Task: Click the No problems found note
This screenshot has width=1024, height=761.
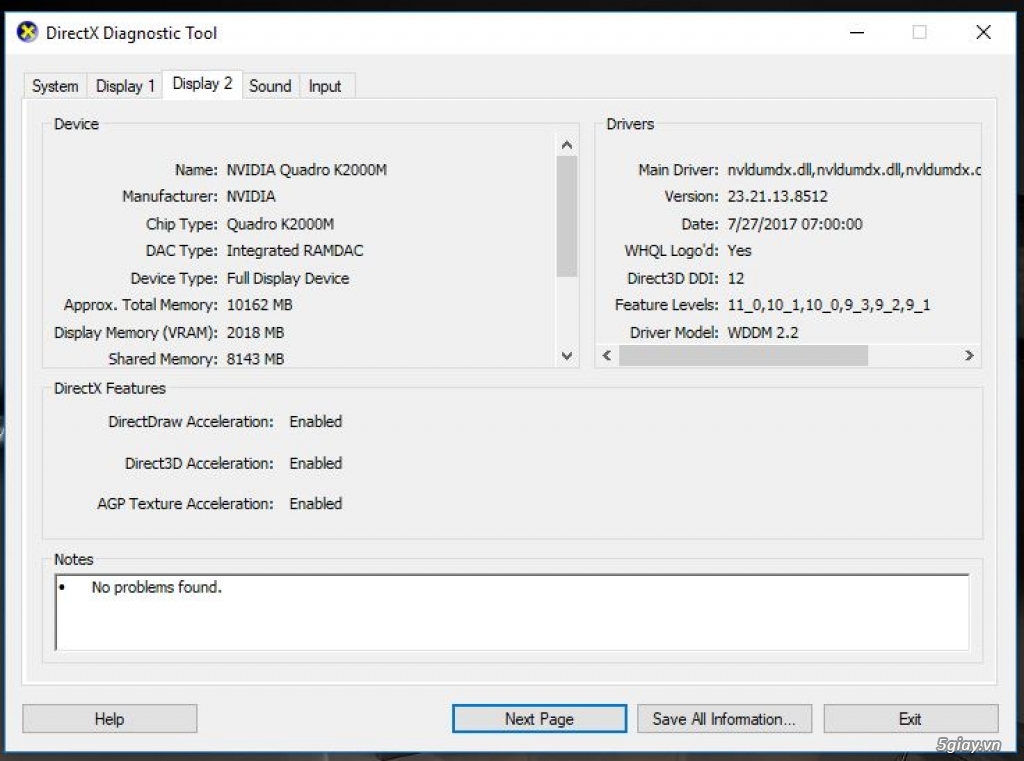Action: [156, 587]
